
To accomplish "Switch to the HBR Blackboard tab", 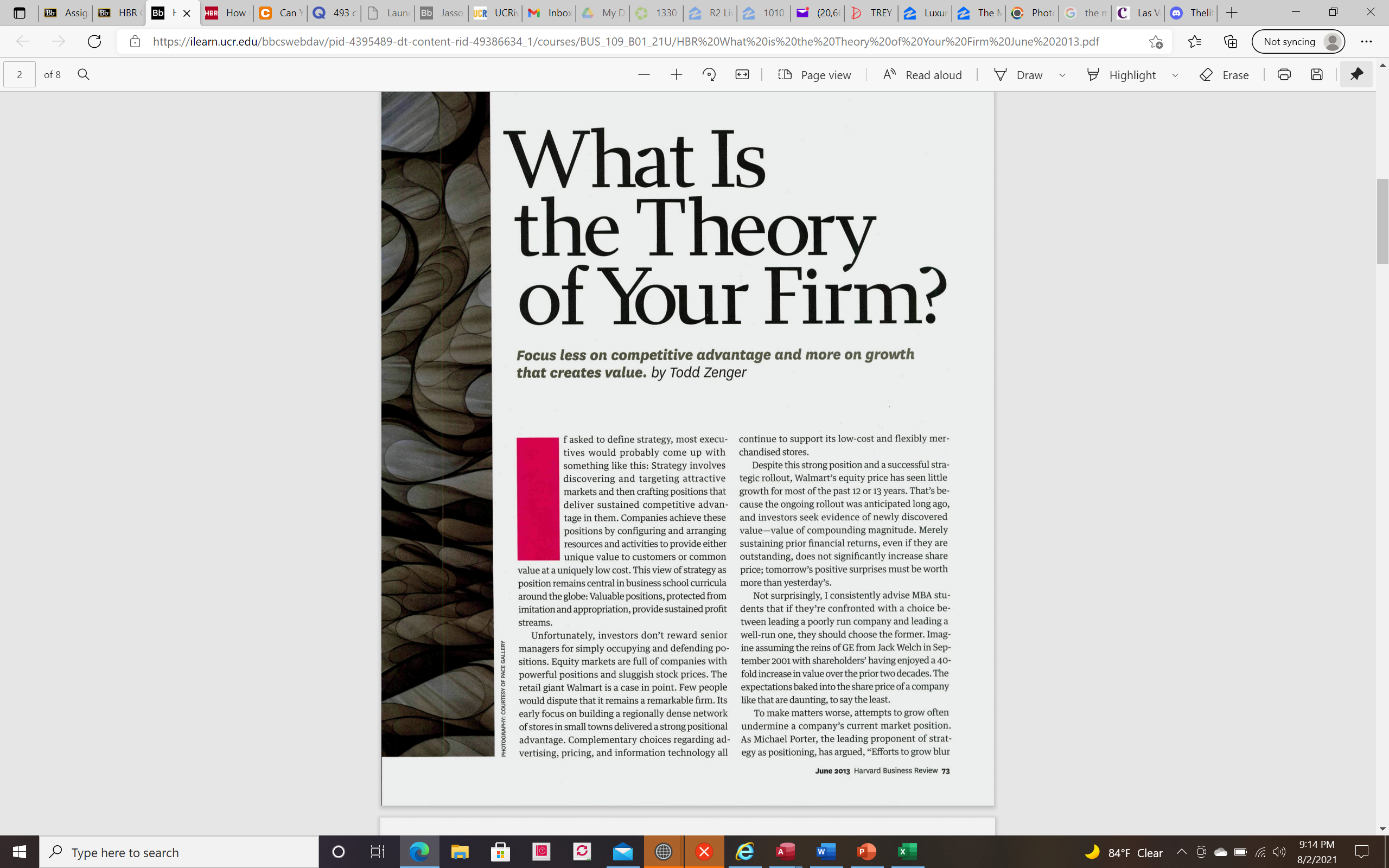I will click(x=119, y=12).
